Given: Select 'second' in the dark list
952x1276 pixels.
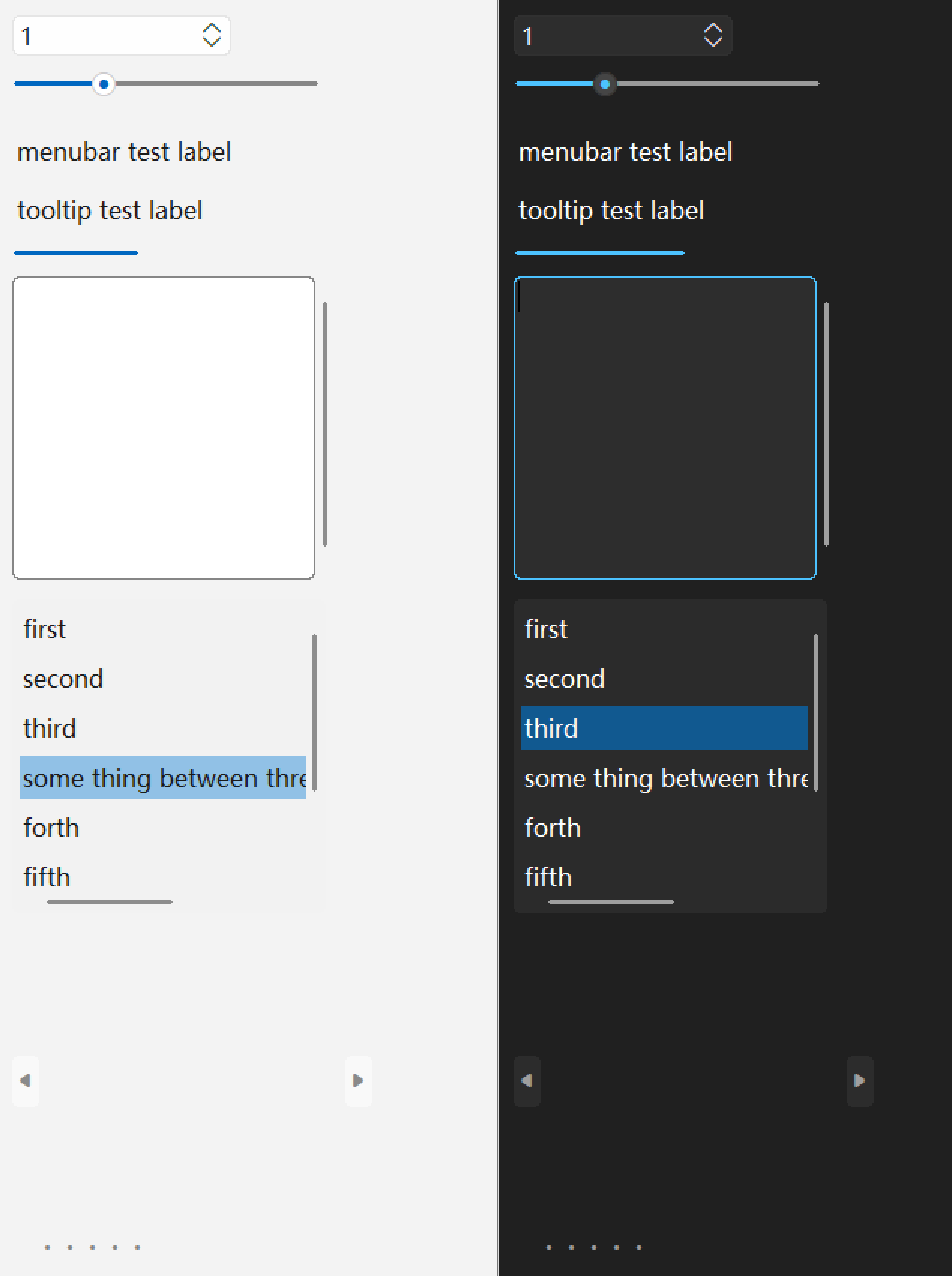Looking at the screenshot, I should 565,679.
